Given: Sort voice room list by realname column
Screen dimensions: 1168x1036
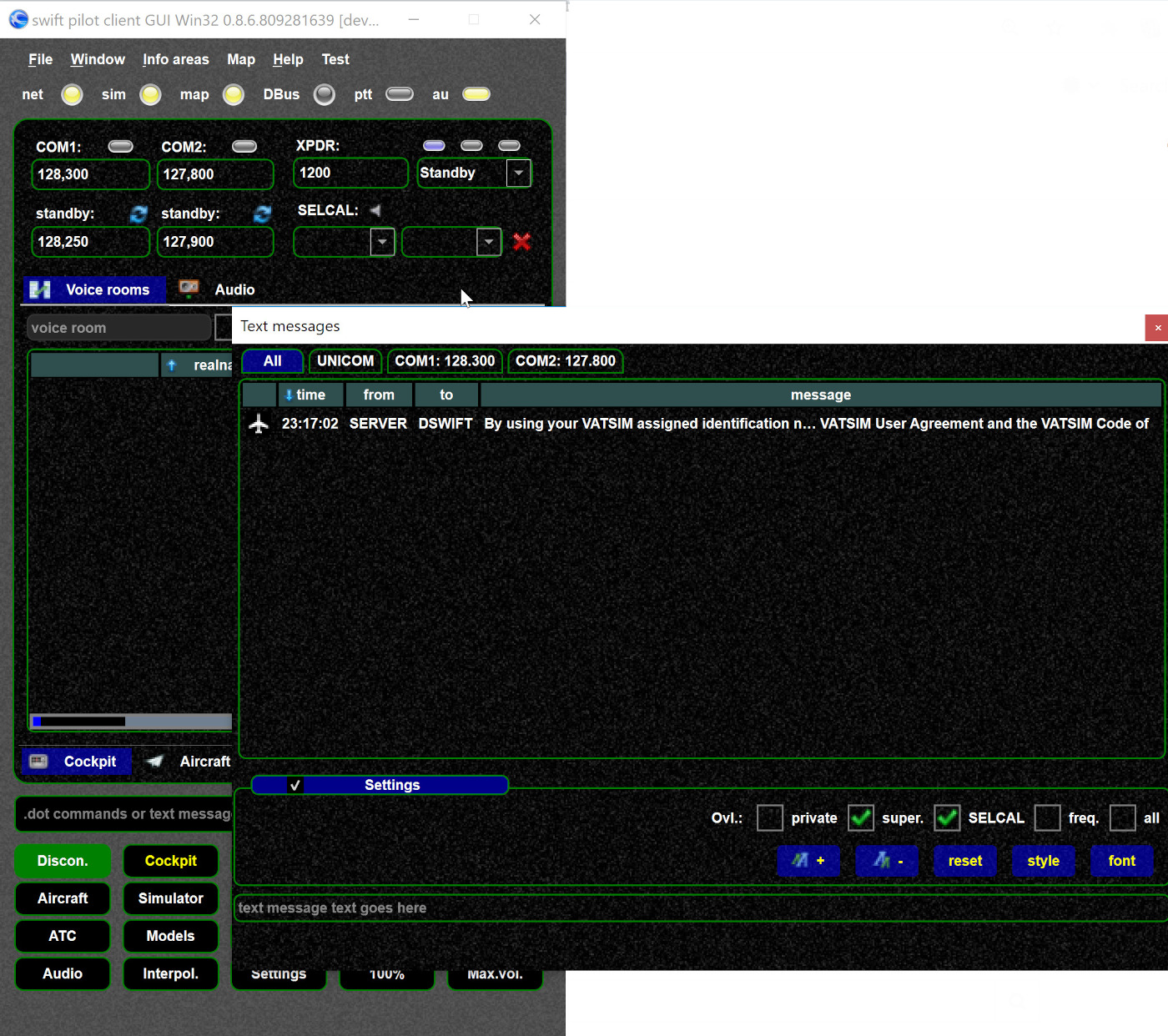Looking at the screenshot, I should tap(196, 365).
